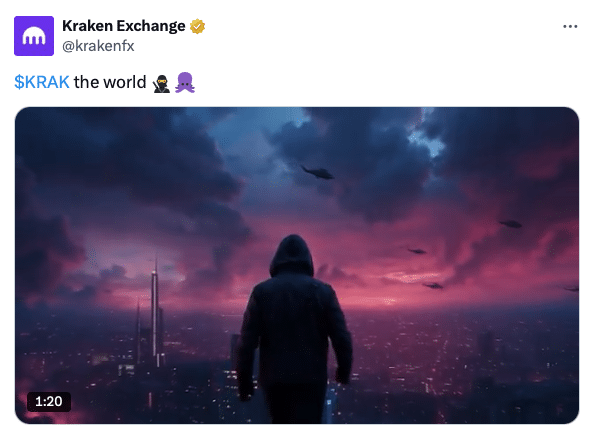Click the hood of the figure
This screenshot has width=589, height=440.
[292, 256]
